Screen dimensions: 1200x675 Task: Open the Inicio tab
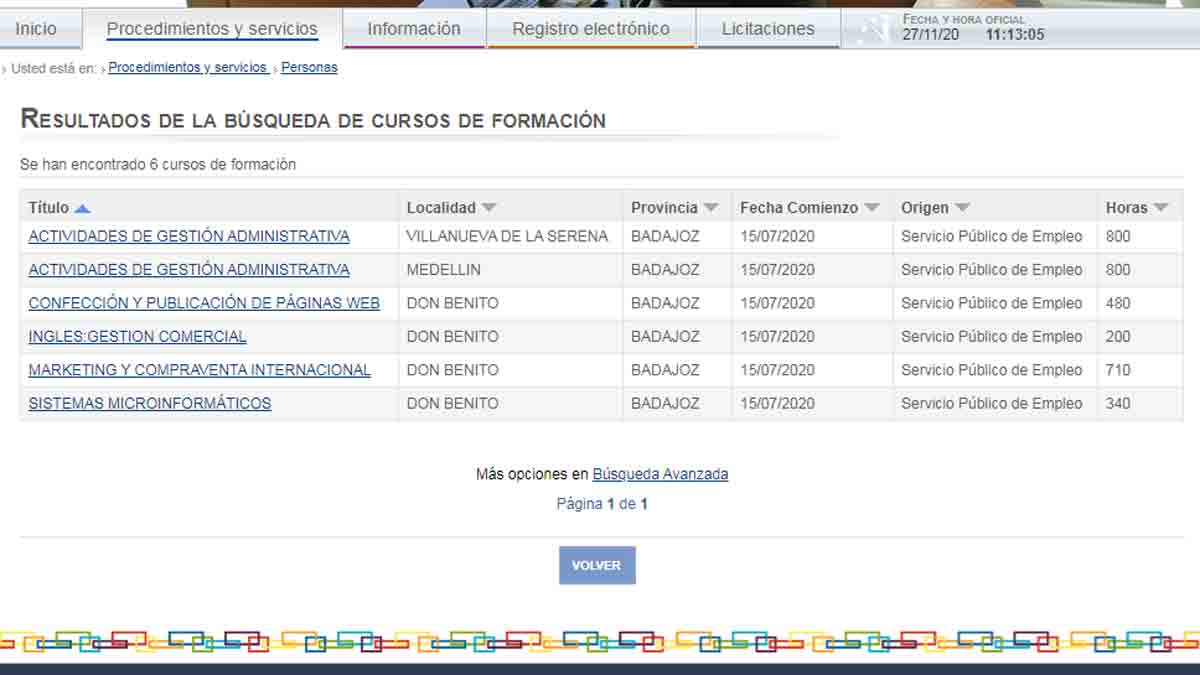point(37,29)
